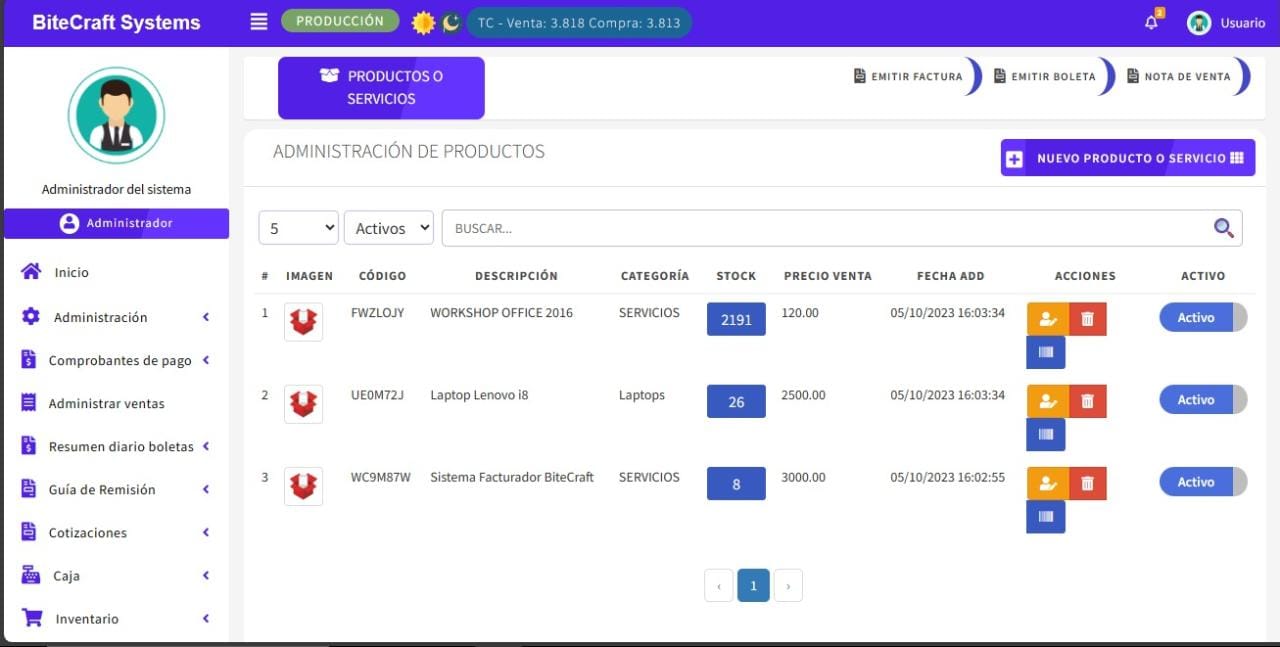The image size is (1280, 647).
Task: Open the sidebar hamburger menu
Action: click(258, 21)
